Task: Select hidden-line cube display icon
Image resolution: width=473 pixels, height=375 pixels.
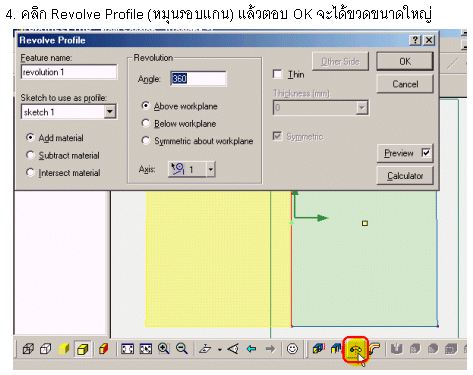Action: pos(46,349)
